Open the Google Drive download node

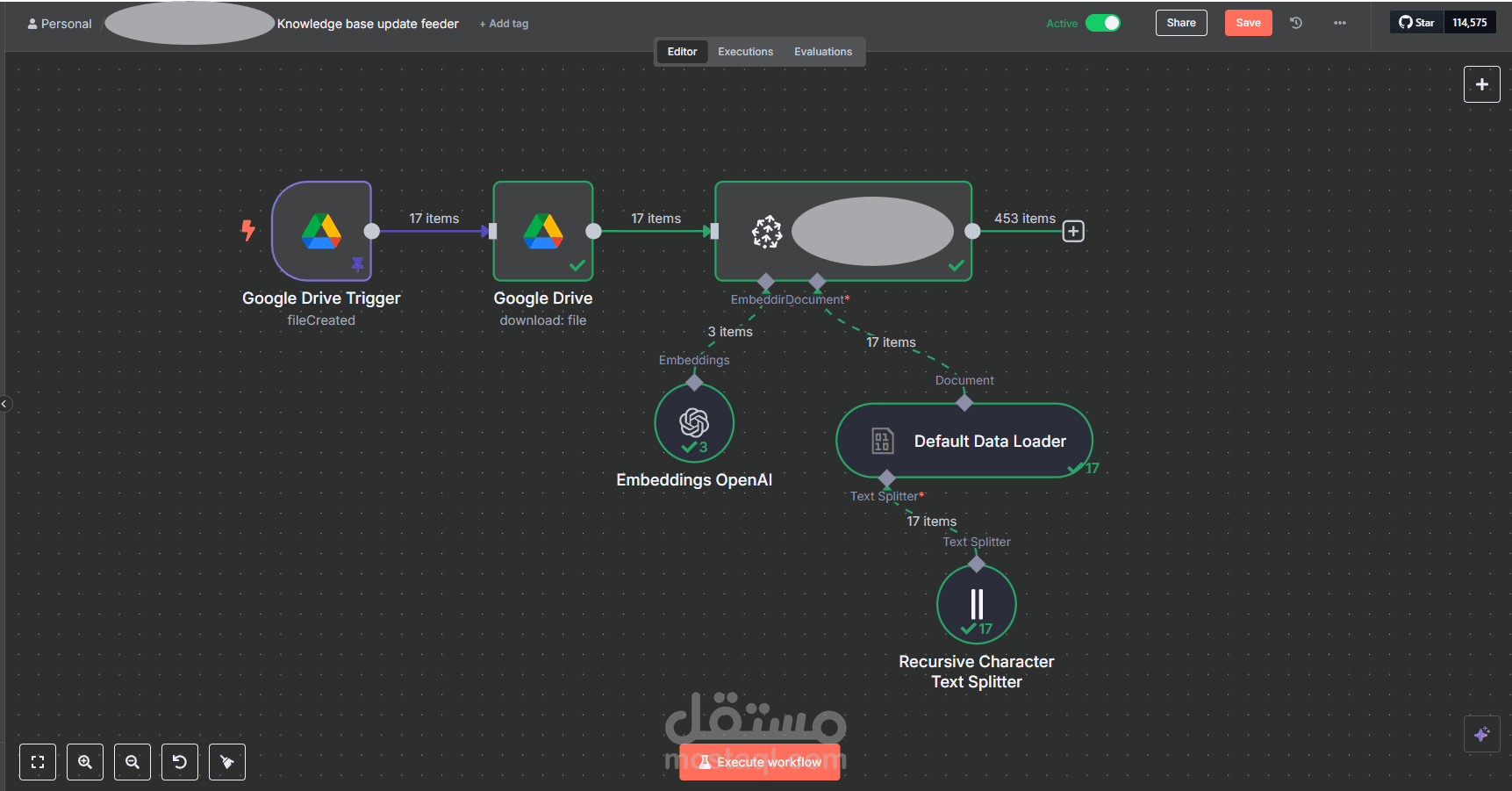tap(542, 231)
